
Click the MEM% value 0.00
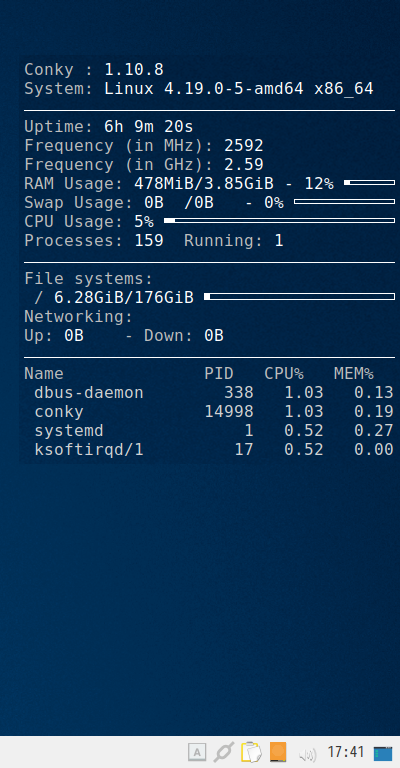click(374, 450)
